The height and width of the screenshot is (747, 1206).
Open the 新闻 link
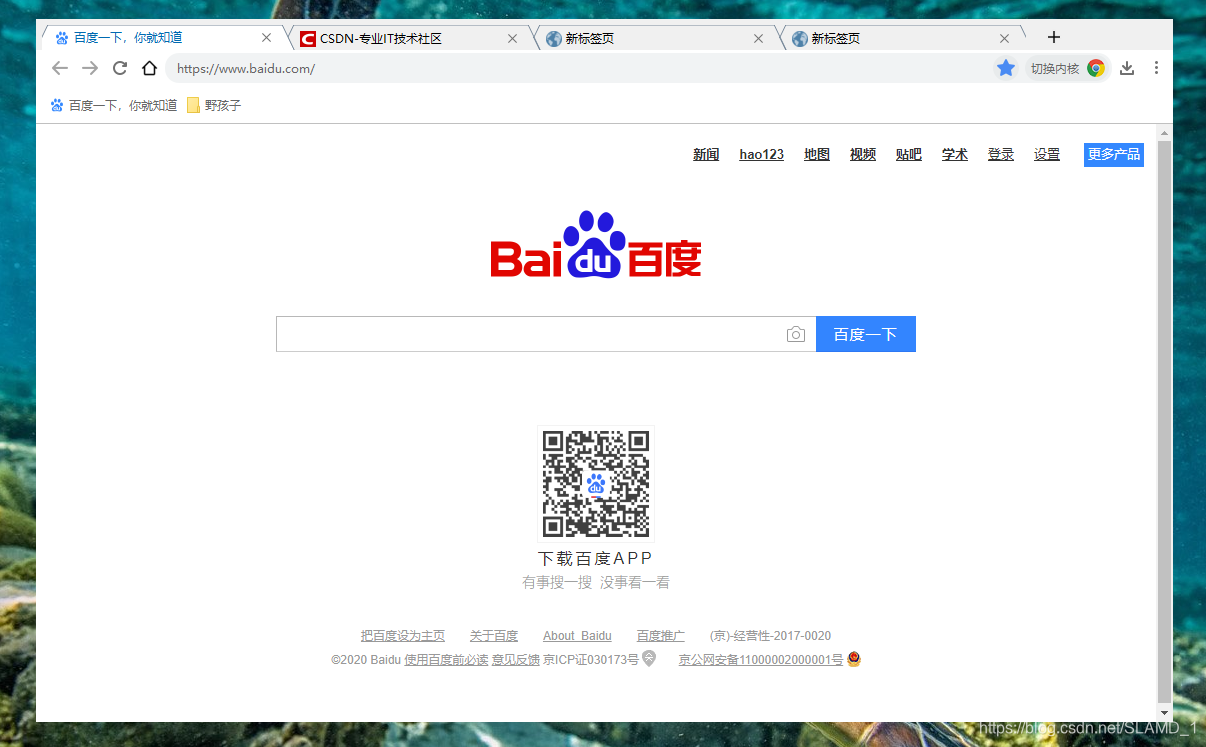pyautogui.click(x=706, y=154)
